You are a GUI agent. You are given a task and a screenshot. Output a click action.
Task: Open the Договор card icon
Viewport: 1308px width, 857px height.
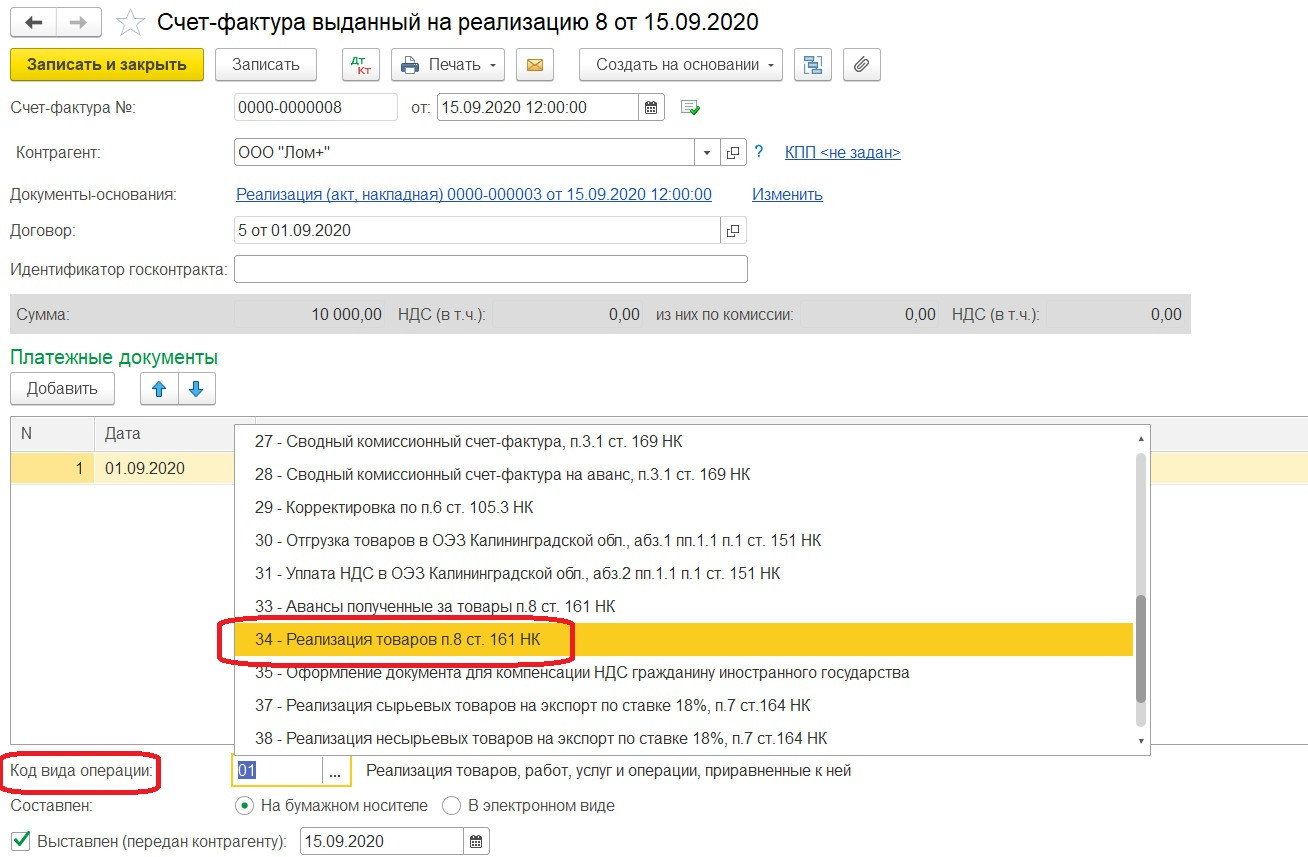tap(733, 230)
